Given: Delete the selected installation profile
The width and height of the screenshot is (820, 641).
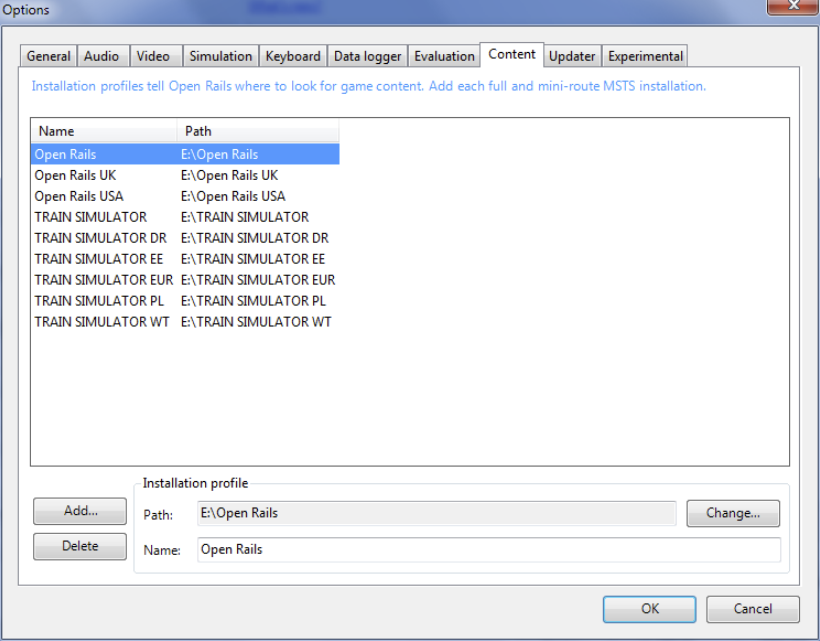Looking at the screenshot, I should 79,546.
